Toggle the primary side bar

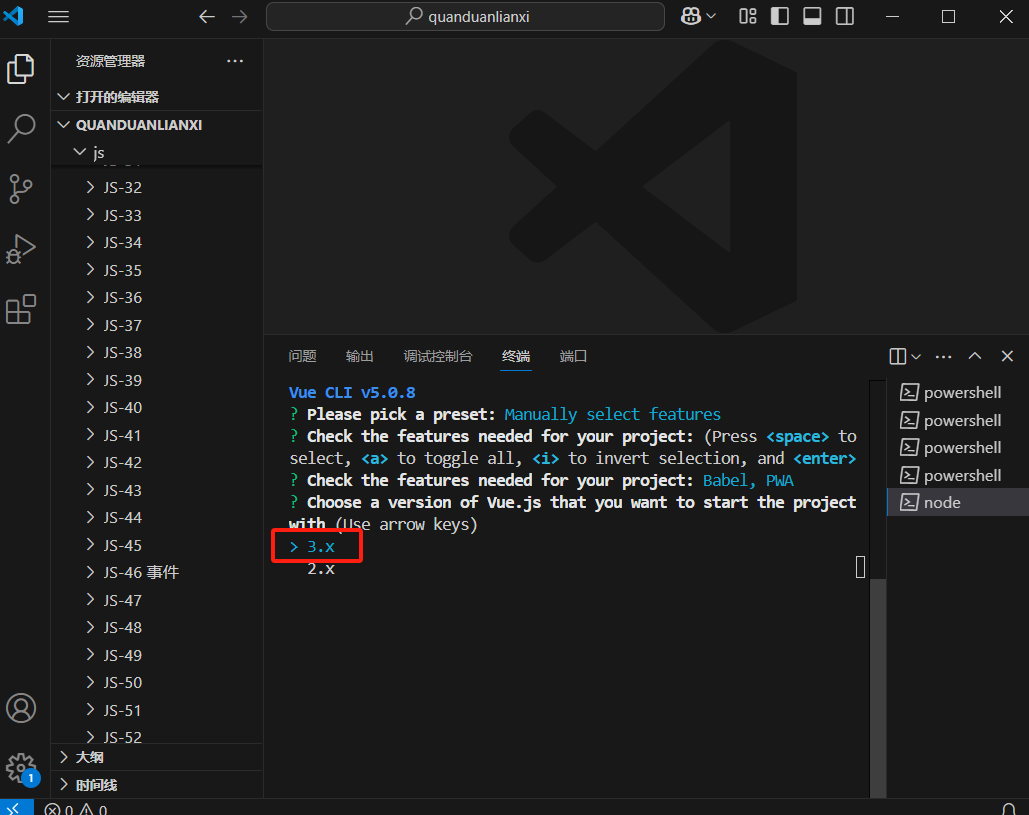(780, 16)
